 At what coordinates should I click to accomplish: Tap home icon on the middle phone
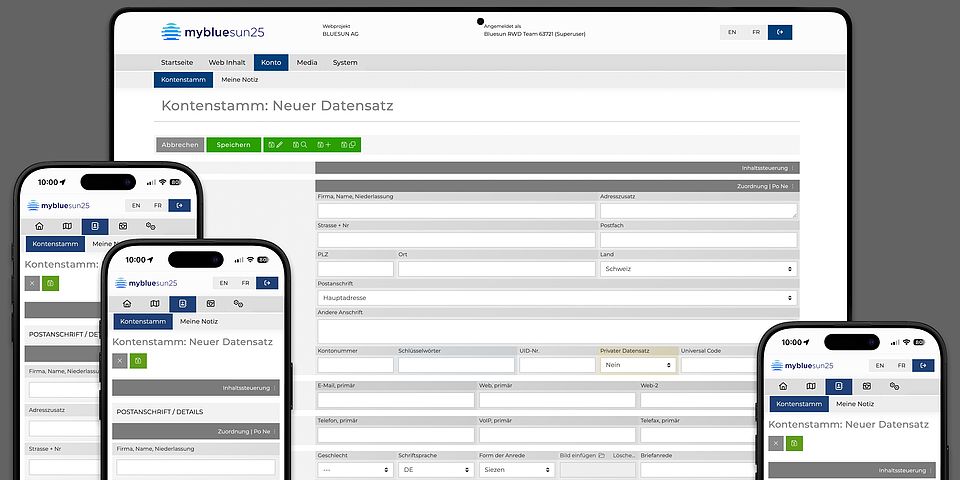click(x=127, y=304)
